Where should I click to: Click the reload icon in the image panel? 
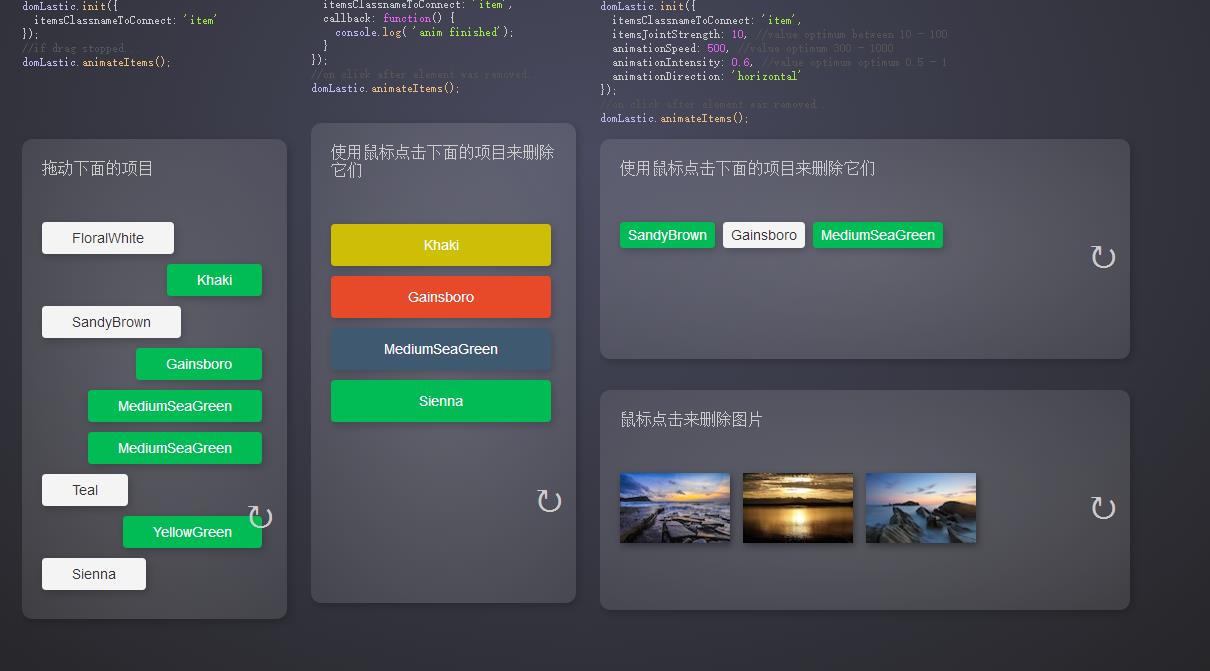[1103, 508]
